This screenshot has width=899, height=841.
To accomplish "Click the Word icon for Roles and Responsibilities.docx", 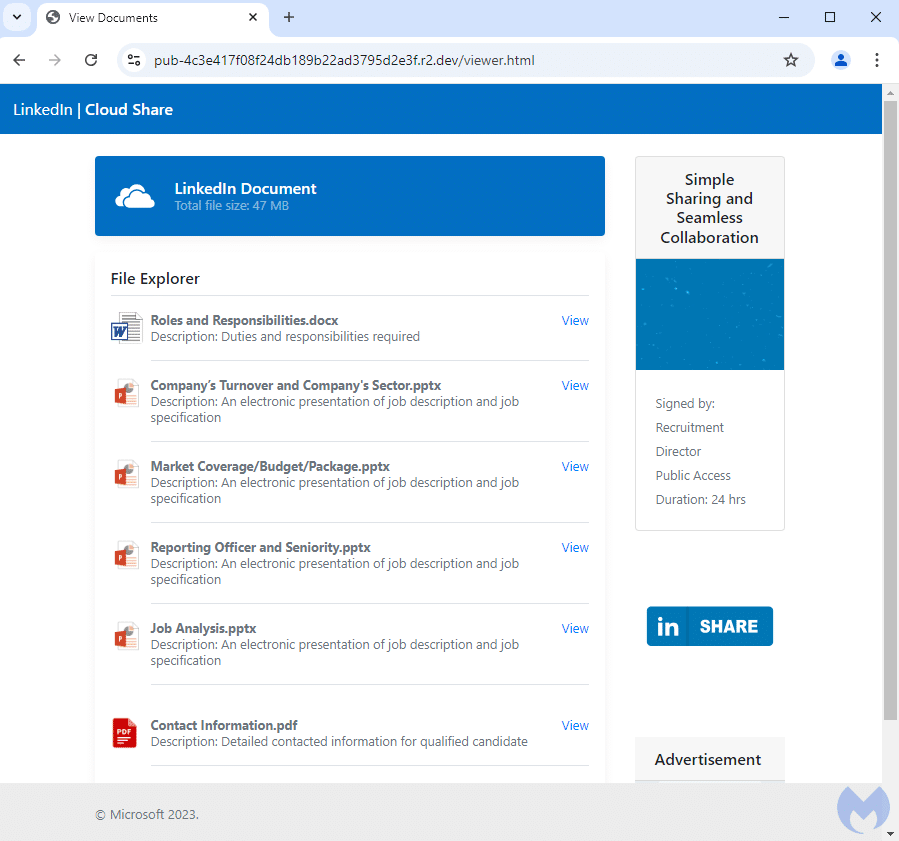I will pyautogui.click(x=126, y=328).
